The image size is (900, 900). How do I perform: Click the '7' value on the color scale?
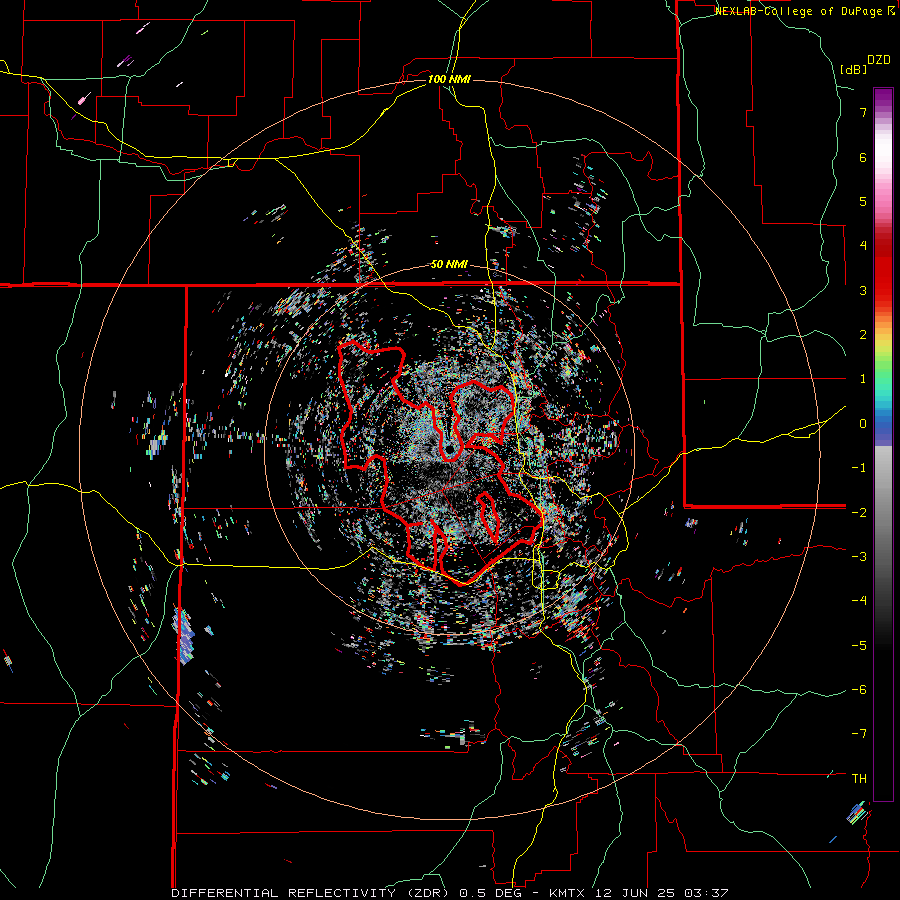point(863,112)
